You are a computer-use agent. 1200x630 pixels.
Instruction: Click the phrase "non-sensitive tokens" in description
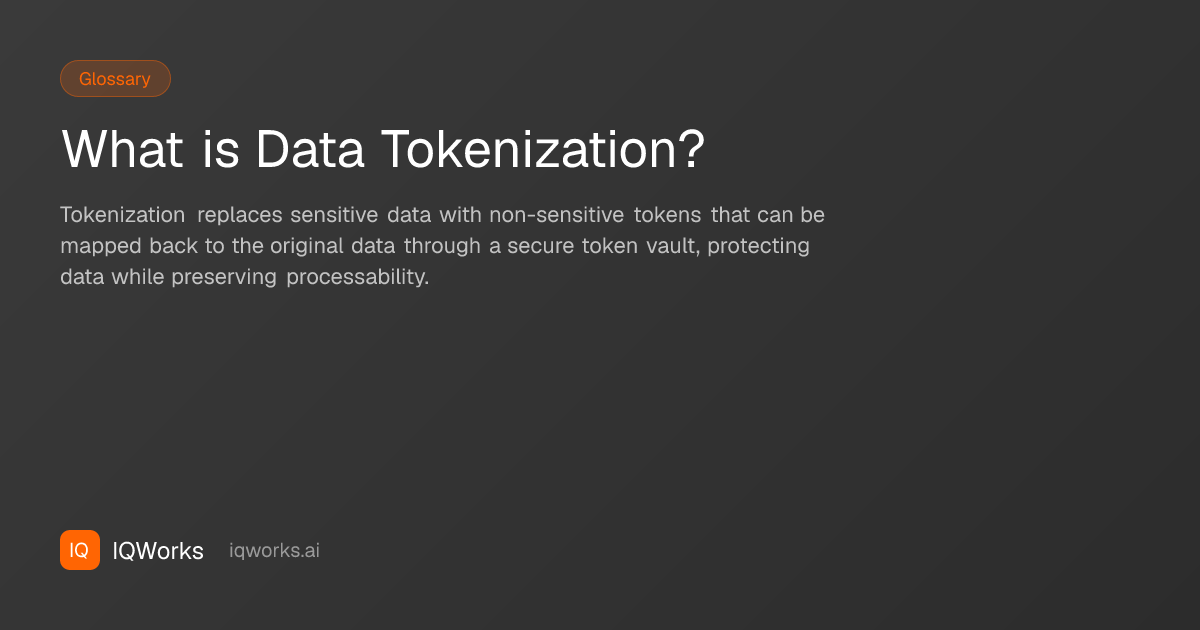pyautogui.click(x=595, y=215)
